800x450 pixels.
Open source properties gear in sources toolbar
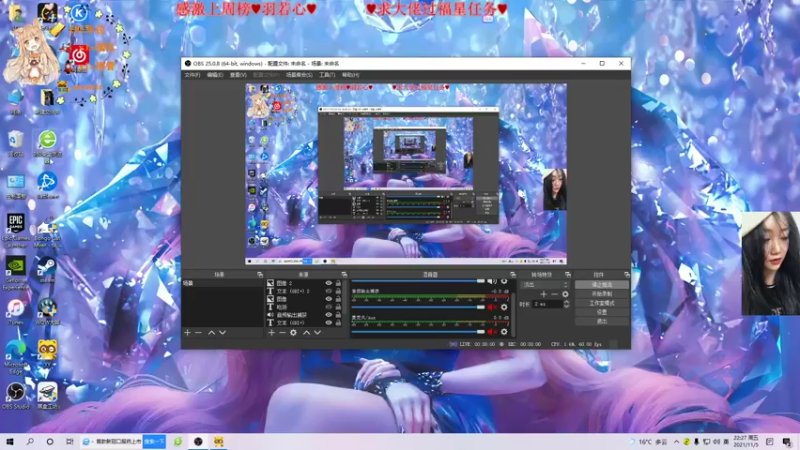coord(293,333)
